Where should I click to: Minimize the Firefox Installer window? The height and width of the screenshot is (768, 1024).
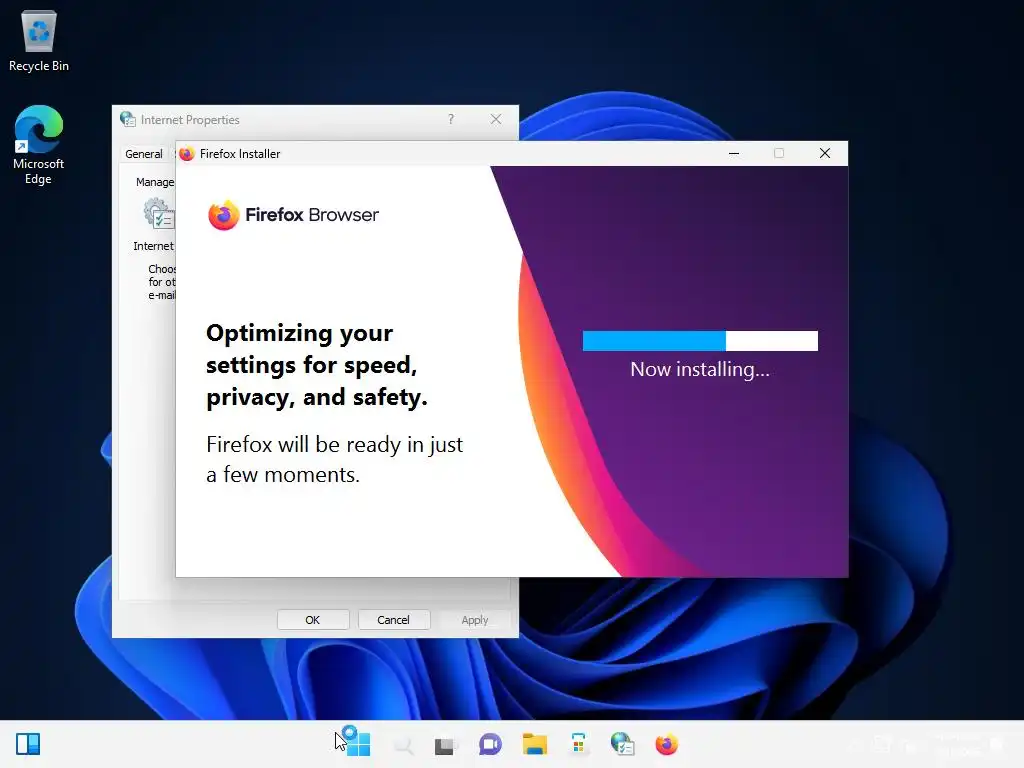(x=734, y=153)
